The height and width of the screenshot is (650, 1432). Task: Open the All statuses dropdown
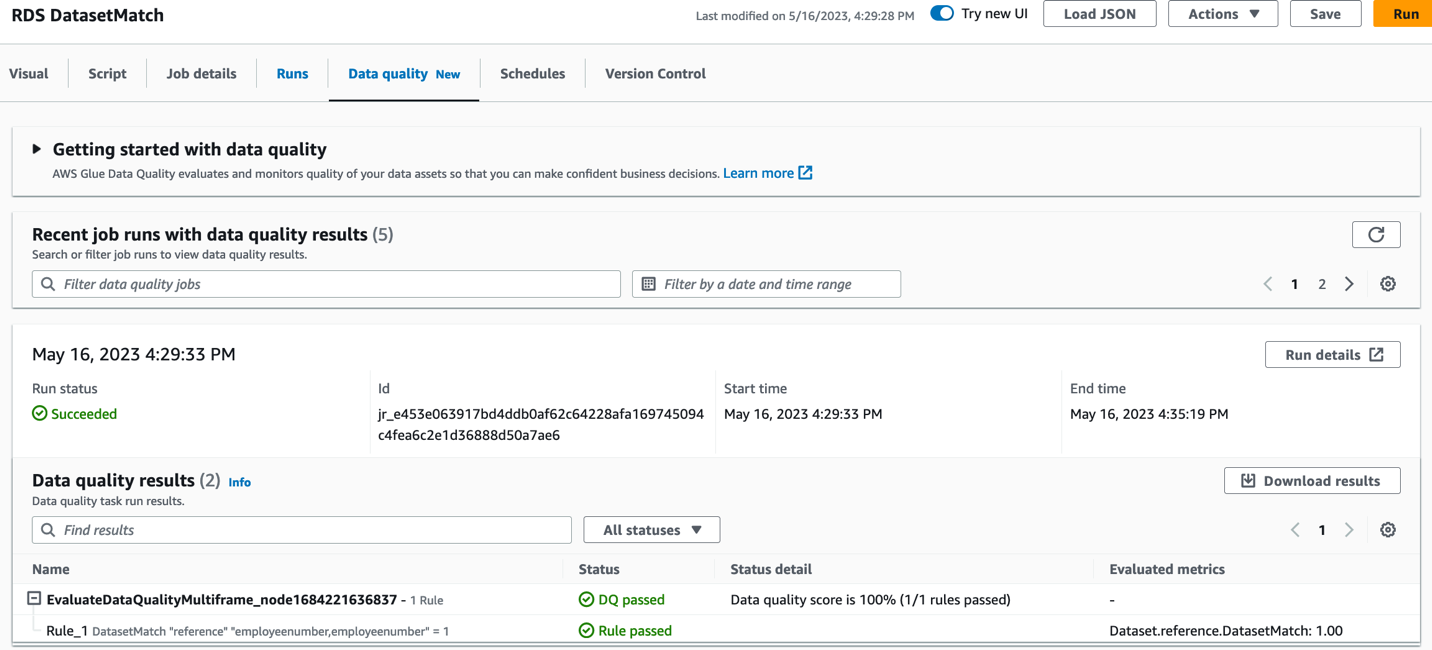click(x=652, y=530)
